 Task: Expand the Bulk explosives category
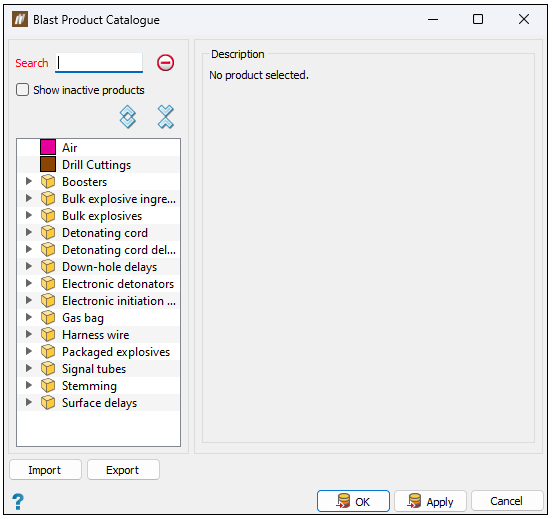coord(29,215)
